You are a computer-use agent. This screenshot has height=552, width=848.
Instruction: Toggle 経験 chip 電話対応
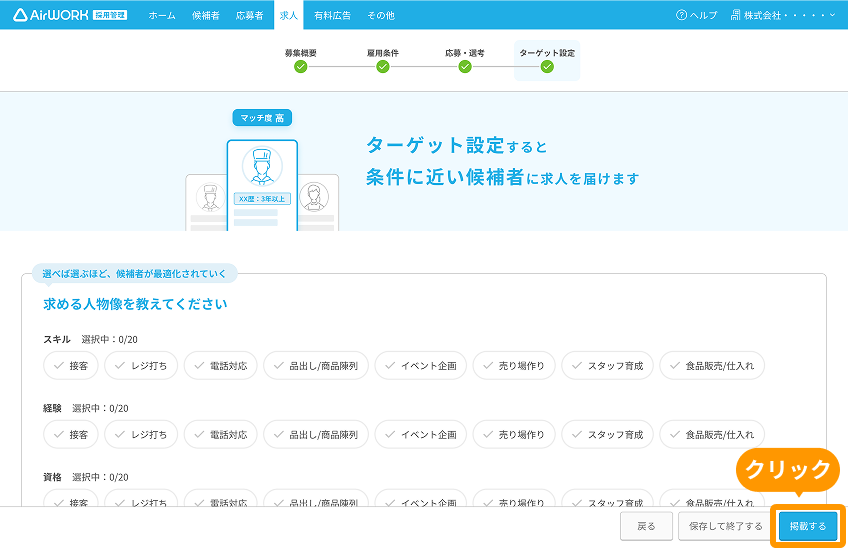pyautogui.click(x=221, y=434)
